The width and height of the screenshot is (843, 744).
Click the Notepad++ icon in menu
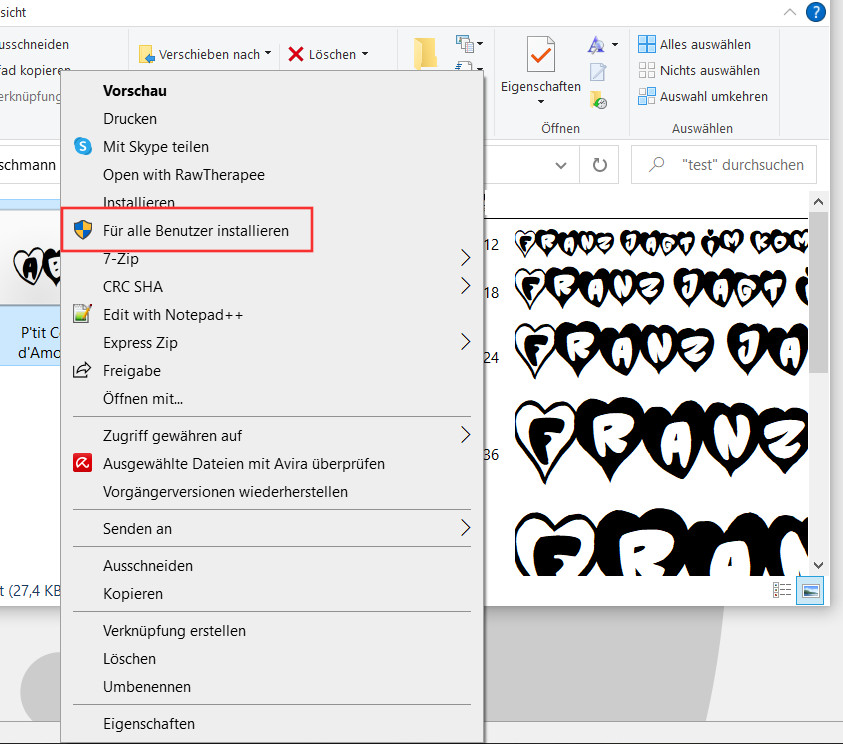tap(83, 315)
